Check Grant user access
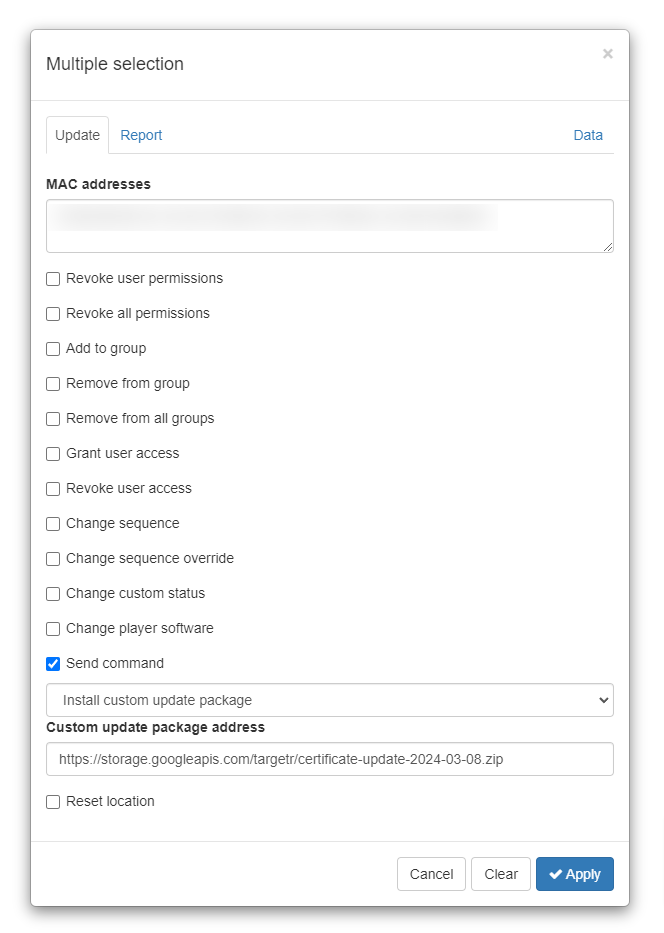This screenshot has width=664, height=933. click(53, 454)
